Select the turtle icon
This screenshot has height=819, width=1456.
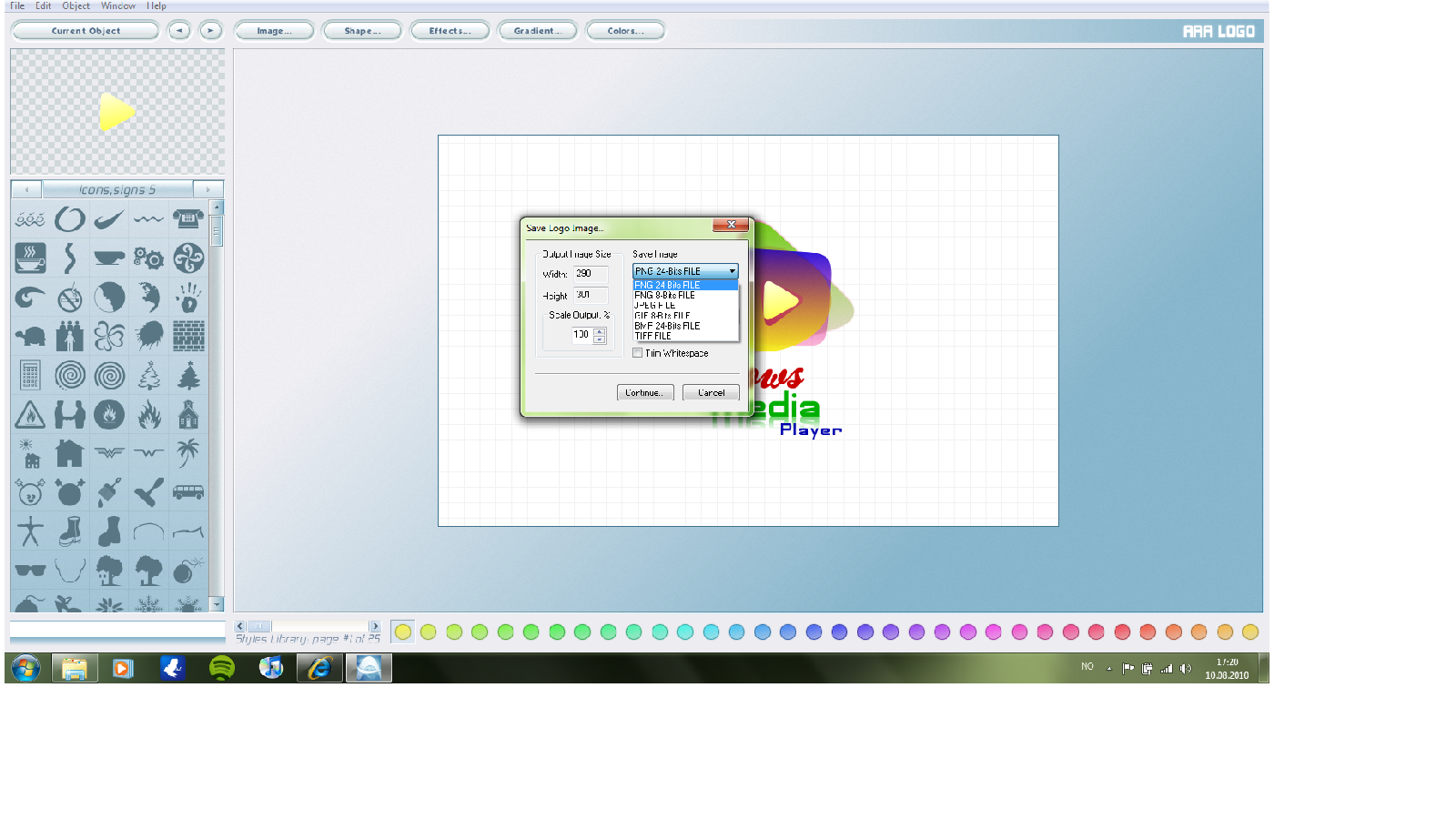30,337
